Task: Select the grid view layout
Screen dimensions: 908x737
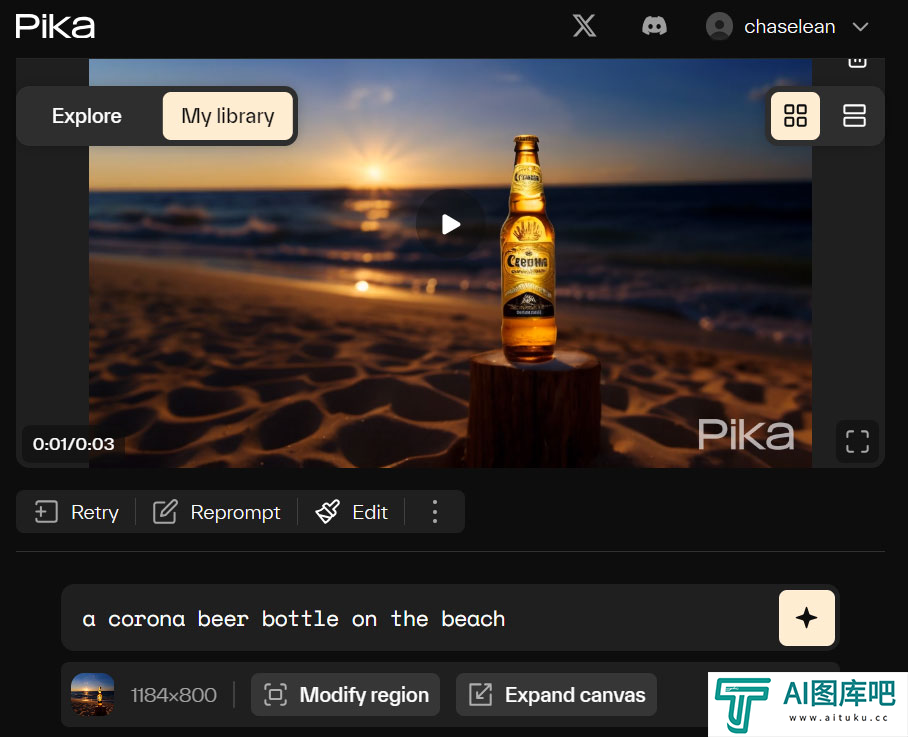Action: click(795, 115)
